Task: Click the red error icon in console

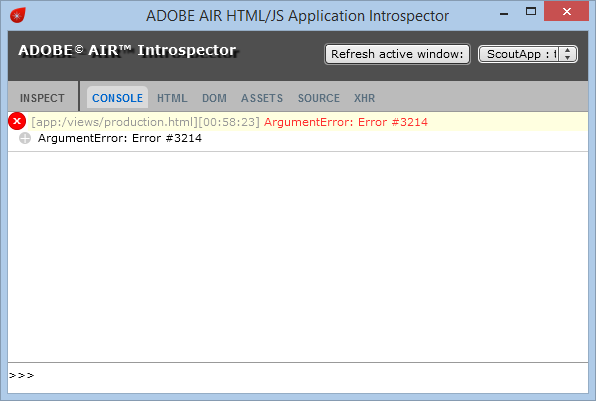Action: click(x=17, y=121)
